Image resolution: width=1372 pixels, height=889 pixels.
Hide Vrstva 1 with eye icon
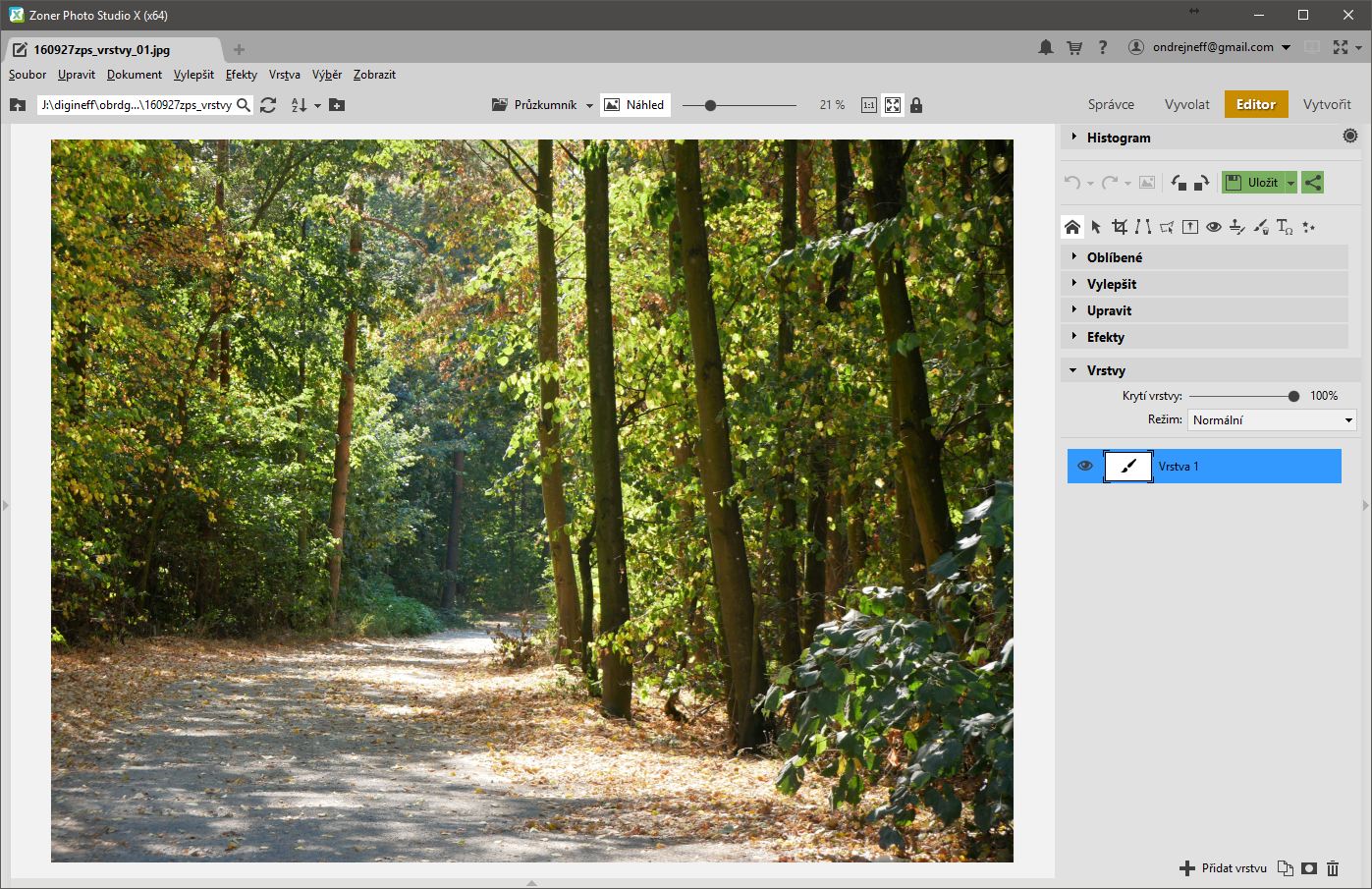click(1085, 466)
